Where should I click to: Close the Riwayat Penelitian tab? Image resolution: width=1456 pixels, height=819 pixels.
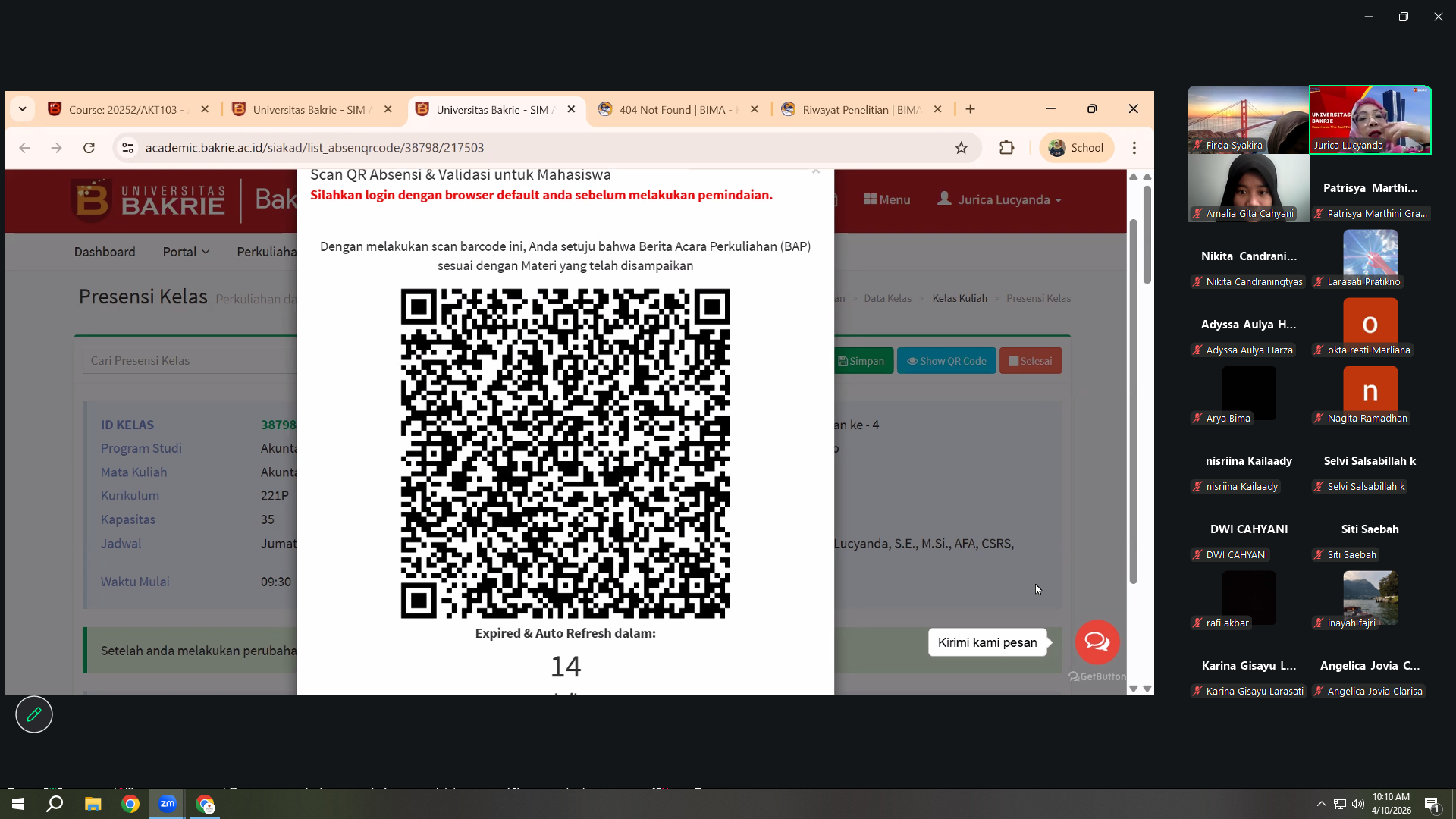(x=938, y=109)
